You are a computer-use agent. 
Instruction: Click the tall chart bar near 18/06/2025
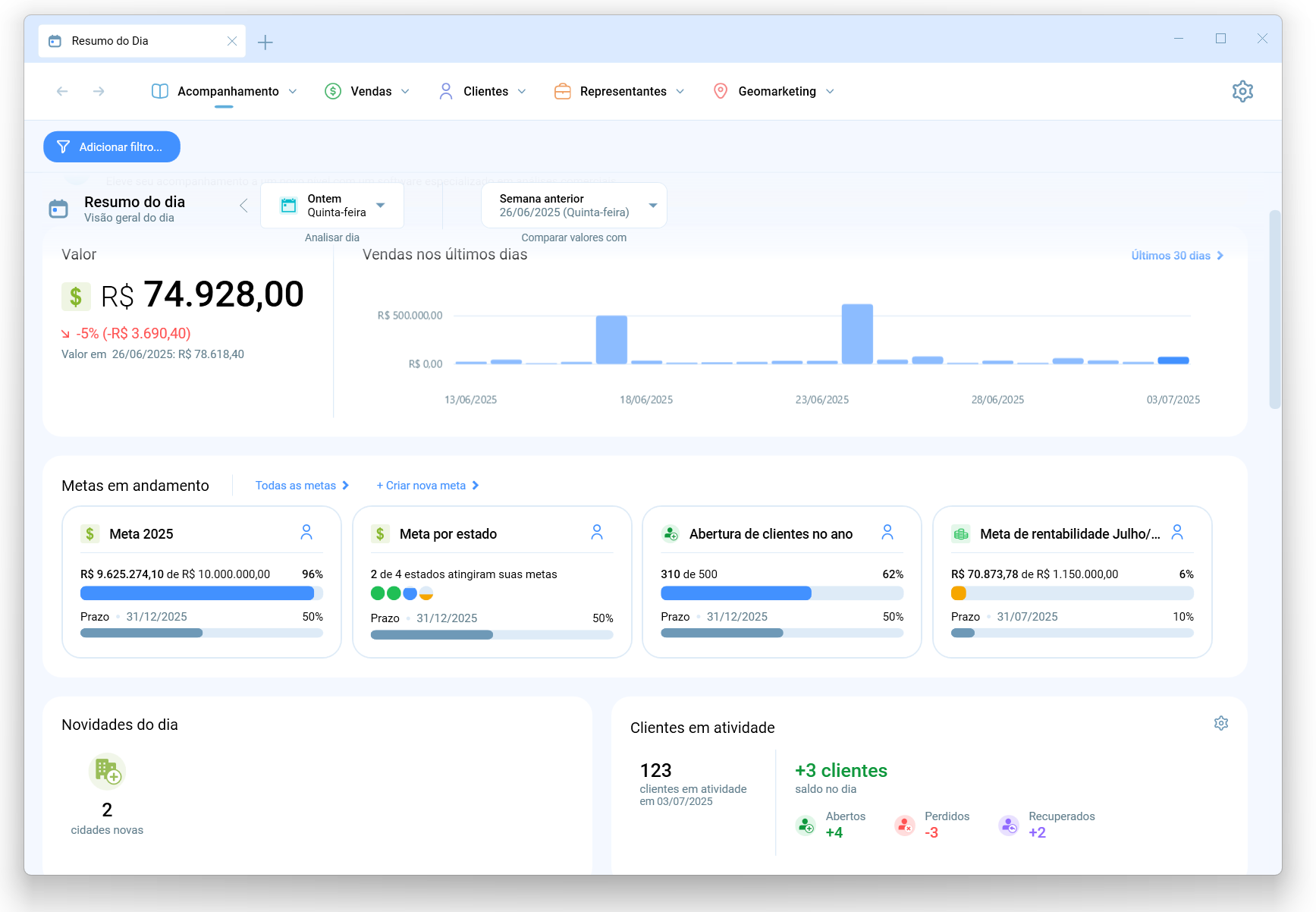[x=611, y=340]
